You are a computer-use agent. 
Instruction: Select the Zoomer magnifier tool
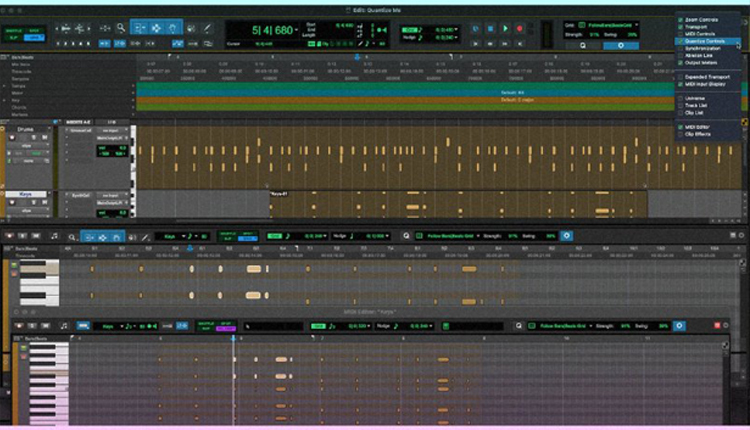121,28
